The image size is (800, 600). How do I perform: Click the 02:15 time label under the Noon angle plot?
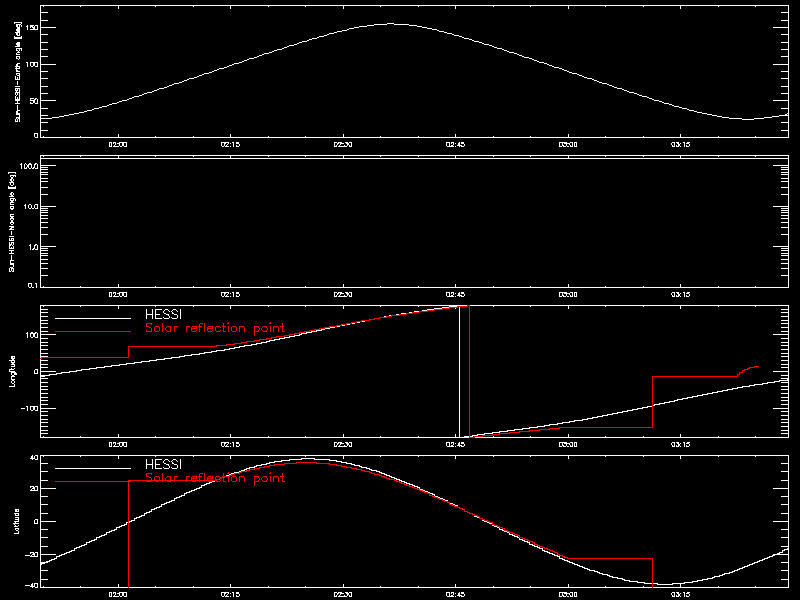230,295
